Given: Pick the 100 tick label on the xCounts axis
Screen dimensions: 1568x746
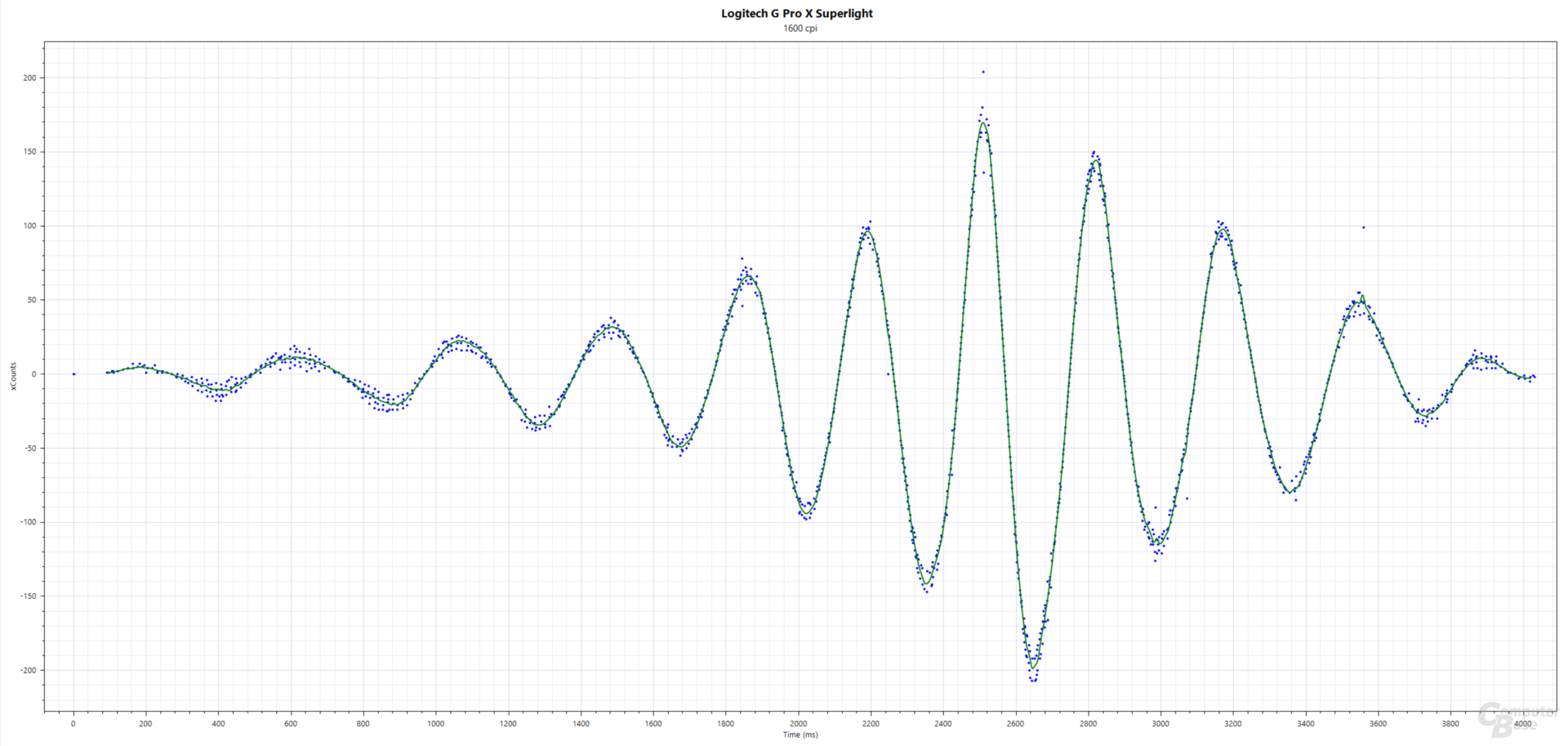Looking at the screenshot, I should click(29, 226).
